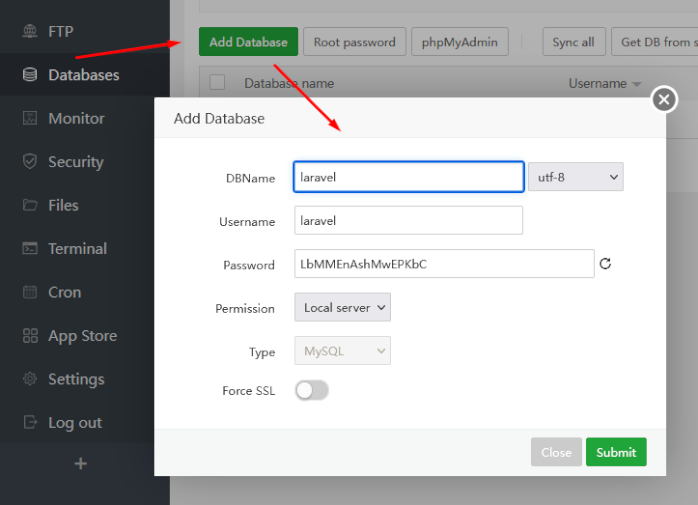Open the utf-8 encoding dropdown
Image resolution: width=698 pixels, height=505 pixels.
575,177
